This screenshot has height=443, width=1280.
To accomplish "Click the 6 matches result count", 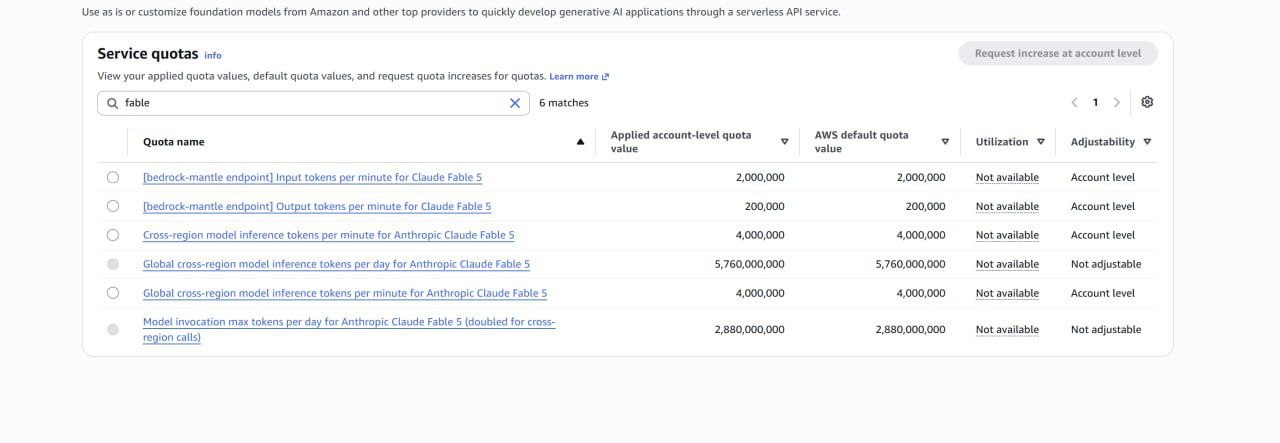I will (x=564, y=103).
